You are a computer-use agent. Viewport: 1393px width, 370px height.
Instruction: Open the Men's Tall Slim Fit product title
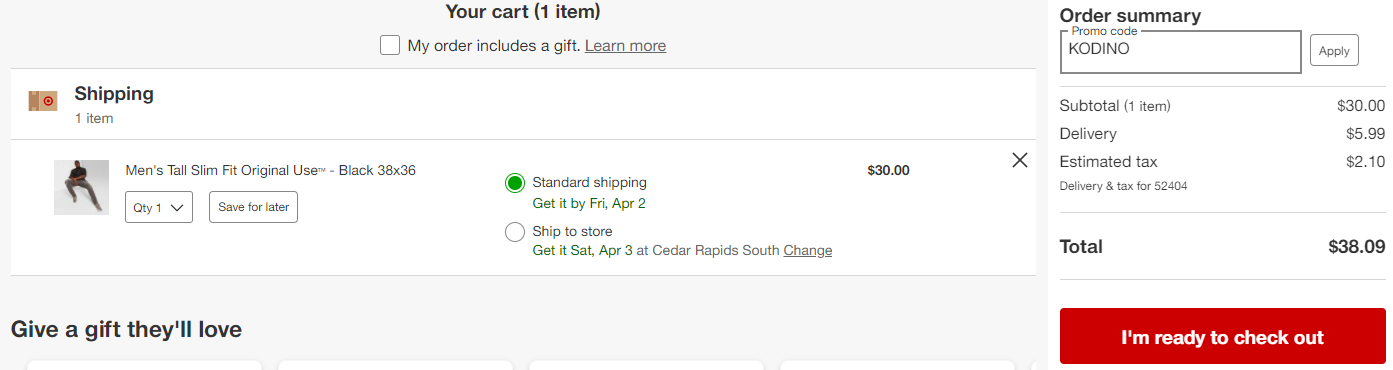tap(270, 170)
